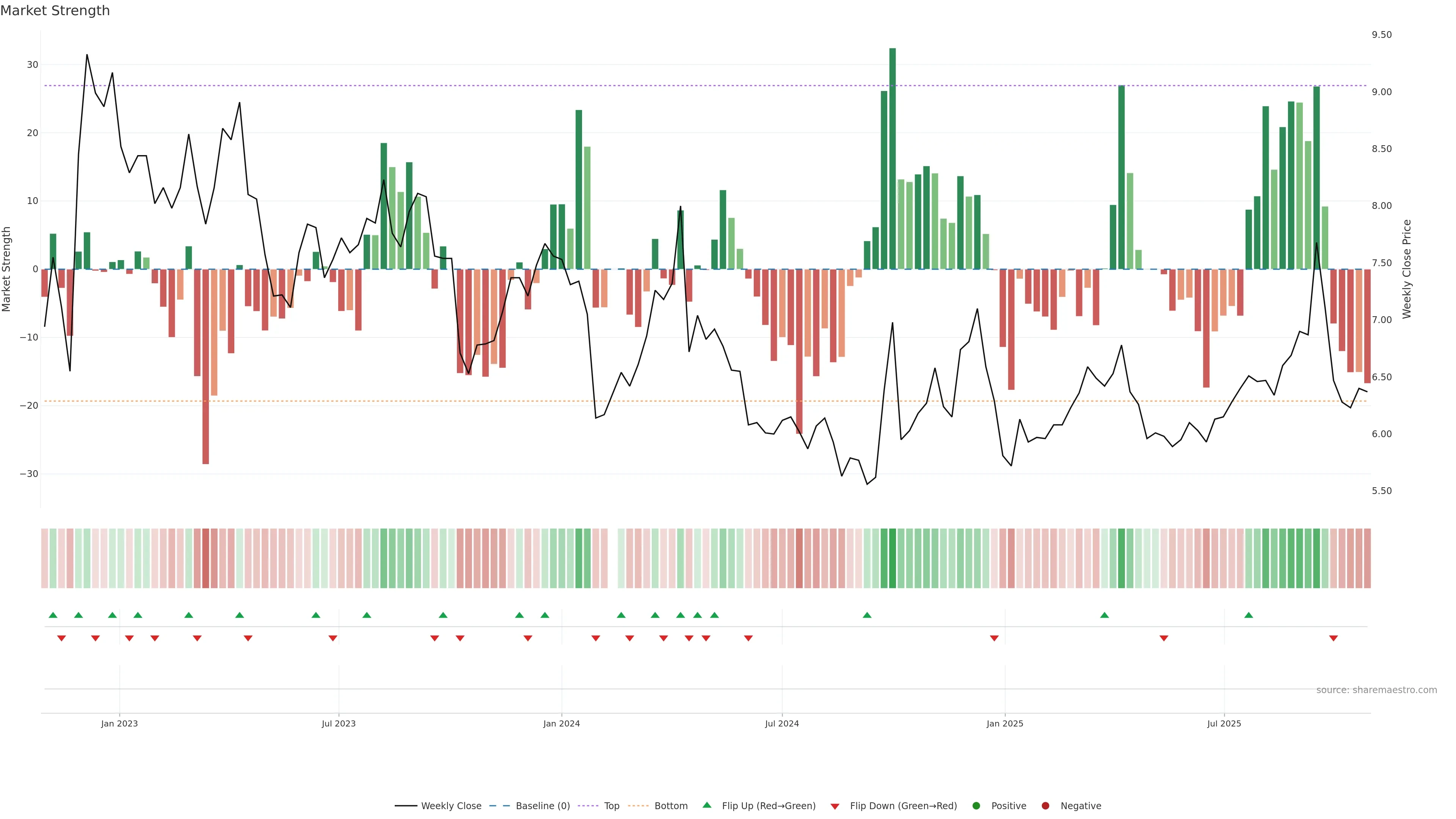Viewport: 1456px width, 819px height.
Task: Click the Jul 2025 x-axis label
Action: (1224, 723)
